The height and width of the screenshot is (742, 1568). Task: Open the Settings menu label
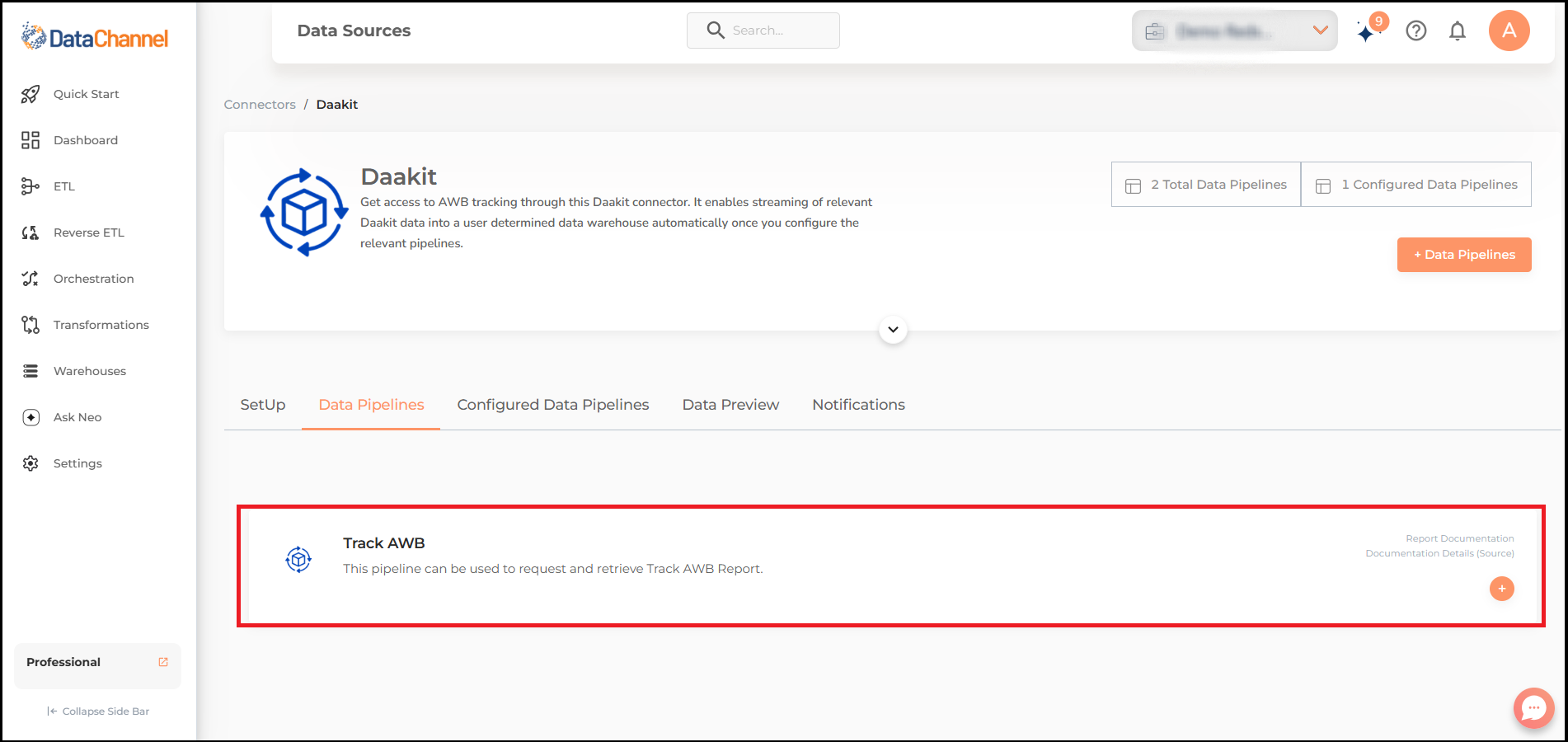tap(77, 463)
